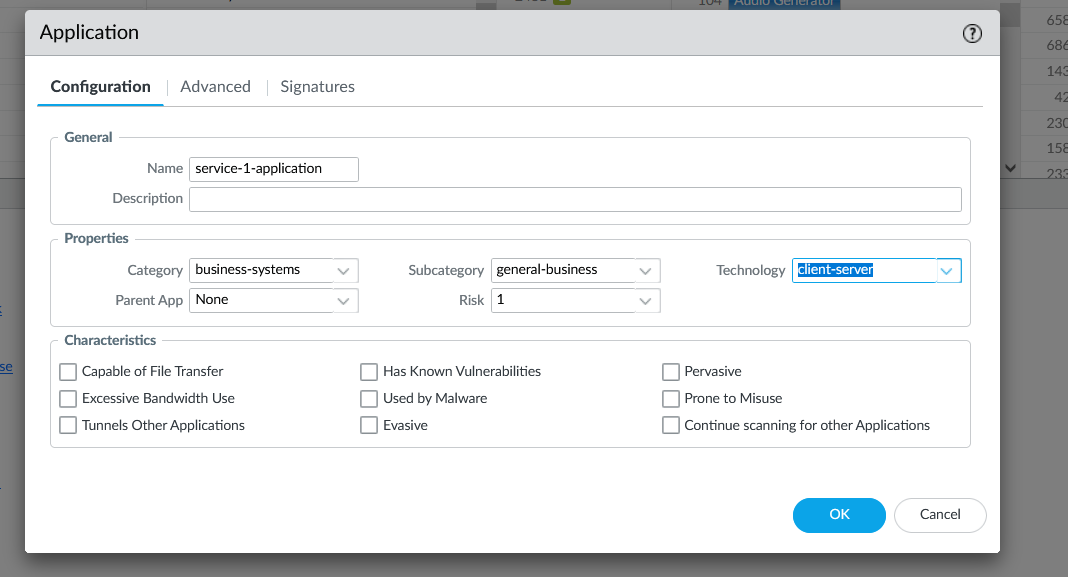Viewport: 1068px width, 577px height.
Task: Expand the Technology dropdown
Action: click(x=946, y=270)
